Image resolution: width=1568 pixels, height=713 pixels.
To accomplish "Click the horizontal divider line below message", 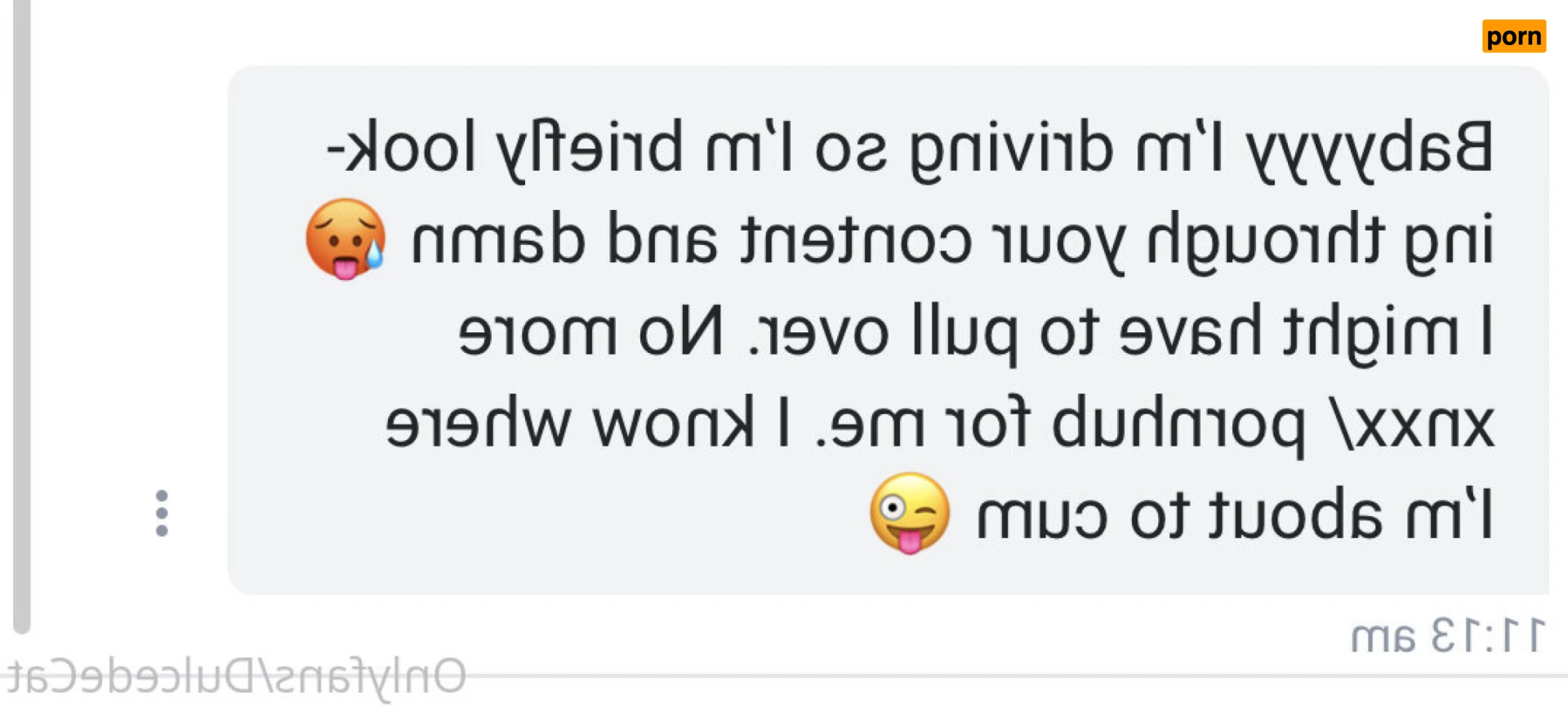I will click(x=993, y=677).
